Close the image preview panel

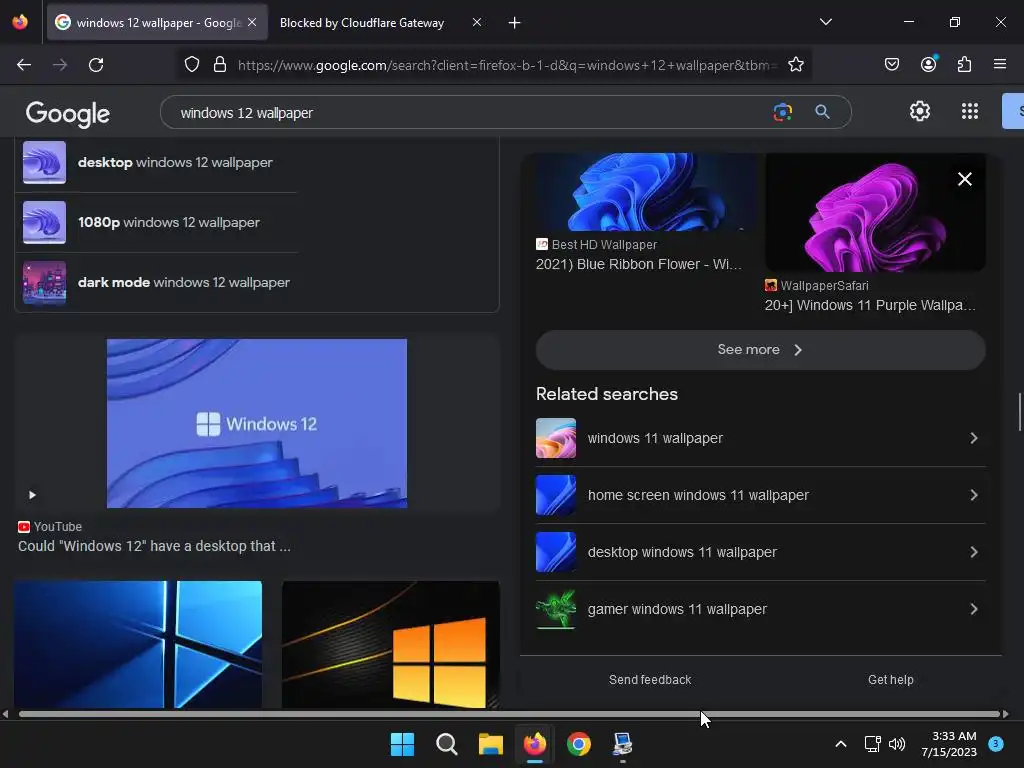(965, 179)
